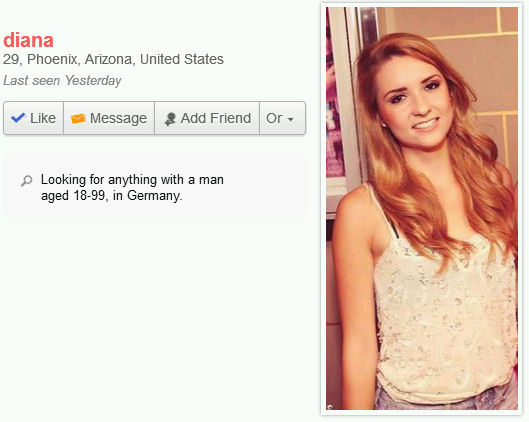Click the white frame border of the photo
Screen dimensions: 529x422
[422, 5]
